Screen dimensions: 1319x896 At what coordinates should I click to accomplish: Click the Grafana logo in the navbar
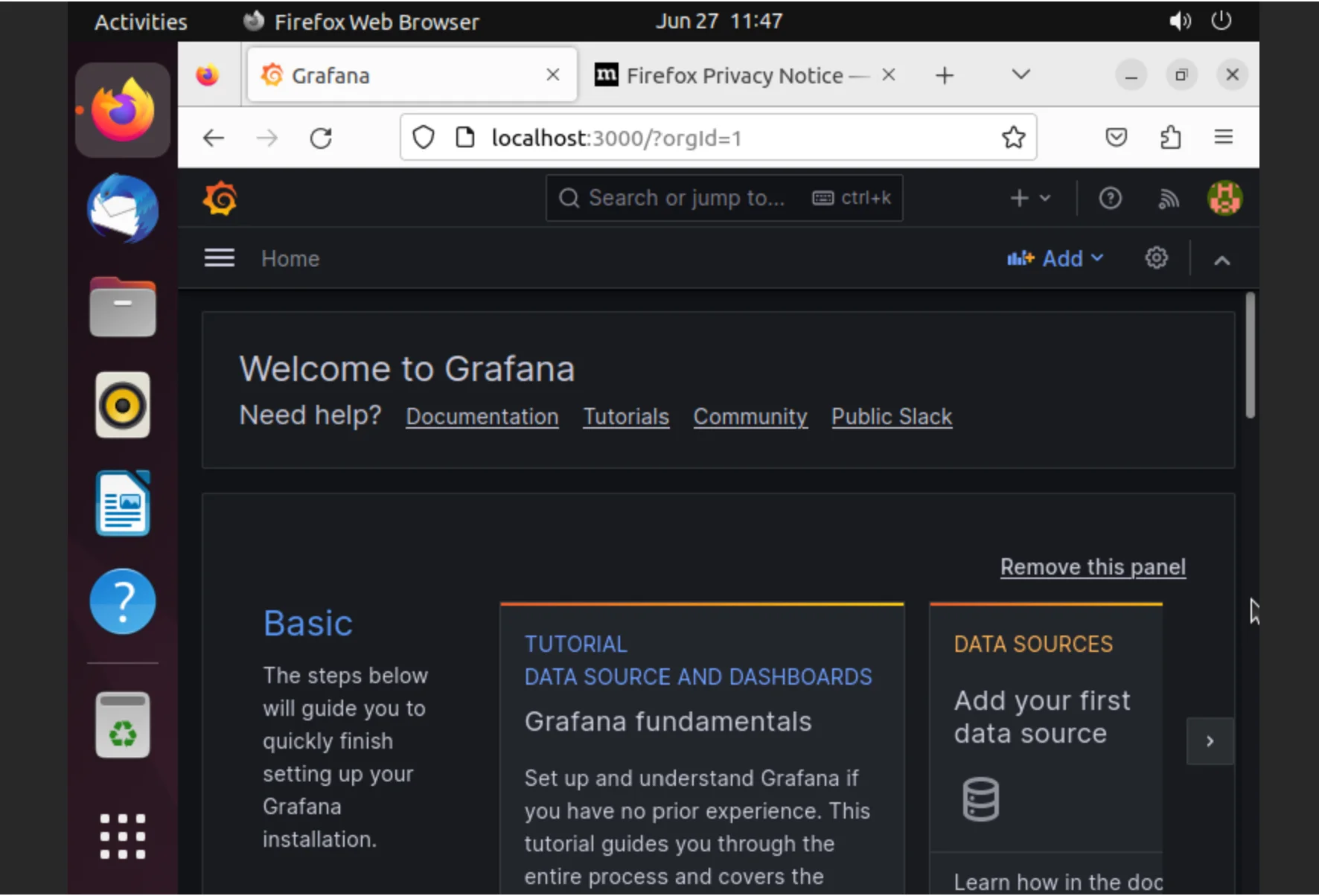(220, 198)
